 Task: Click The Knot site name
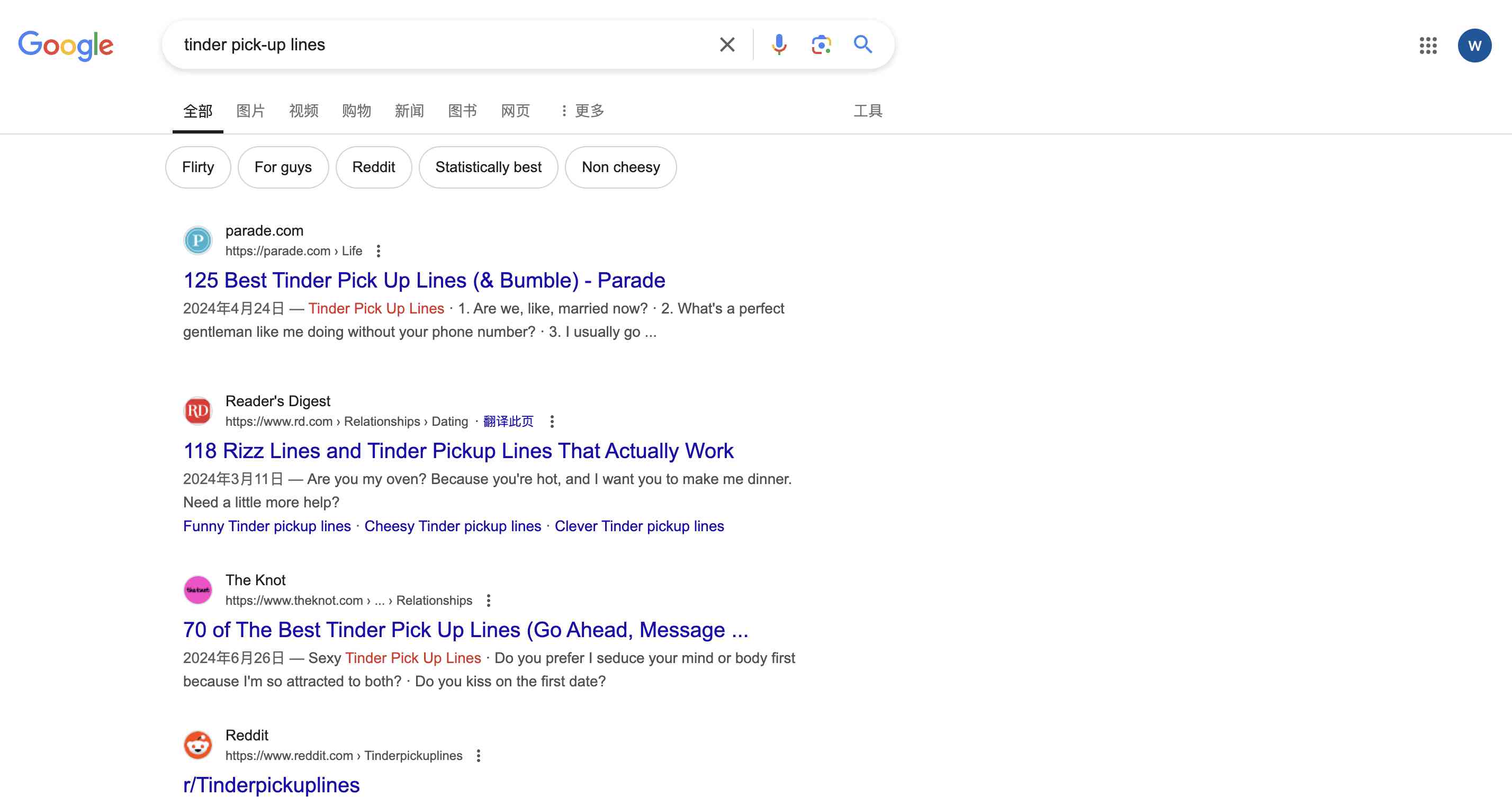tap(255, 580)
